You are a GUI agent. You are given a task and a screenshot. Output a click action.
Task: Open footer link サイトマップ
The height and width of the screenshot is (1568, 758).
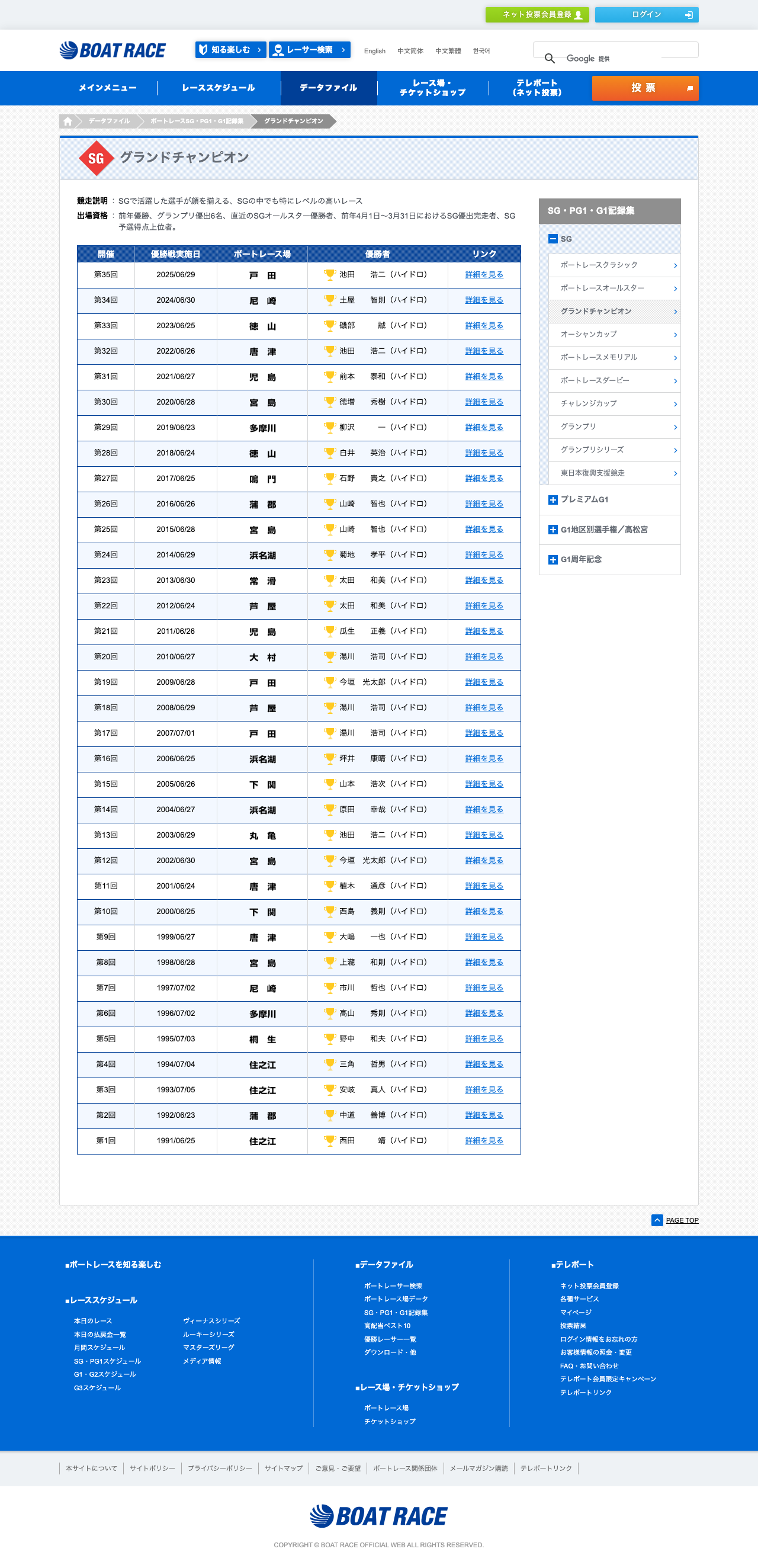tap(284, 1468)
